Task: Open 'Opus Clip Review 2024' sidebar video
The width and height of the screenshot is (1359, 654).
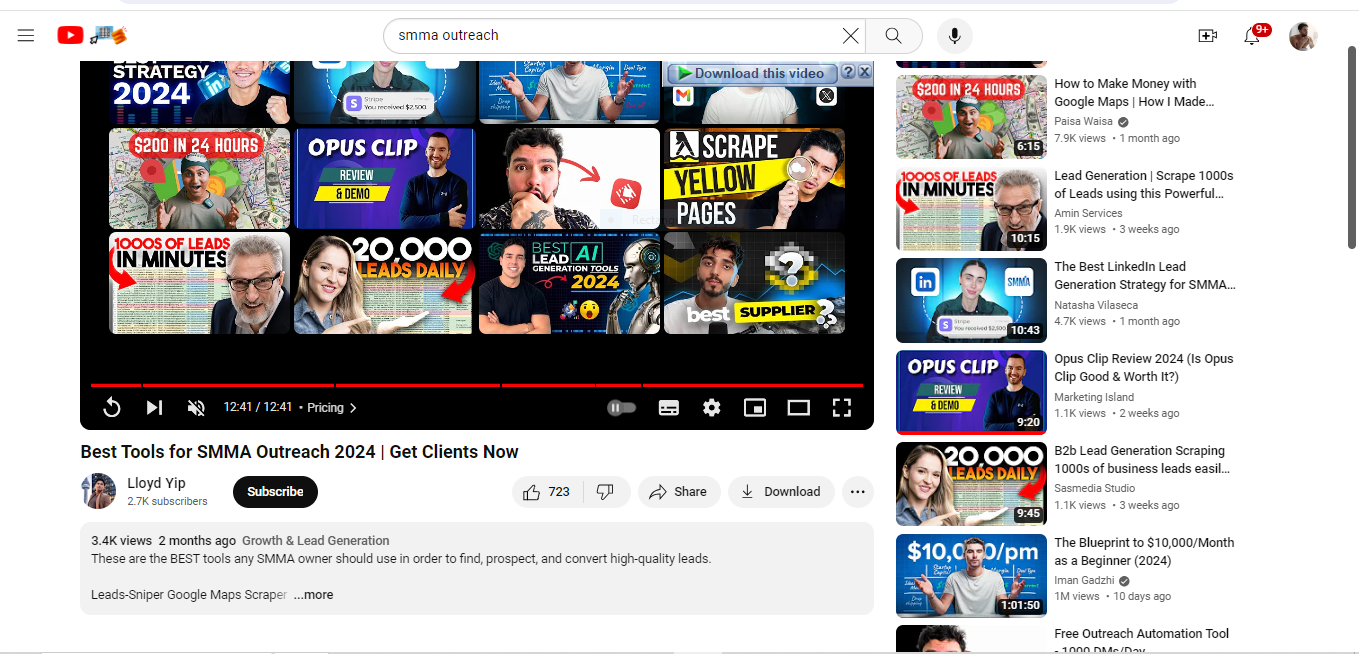Action: click(1144, 368)
